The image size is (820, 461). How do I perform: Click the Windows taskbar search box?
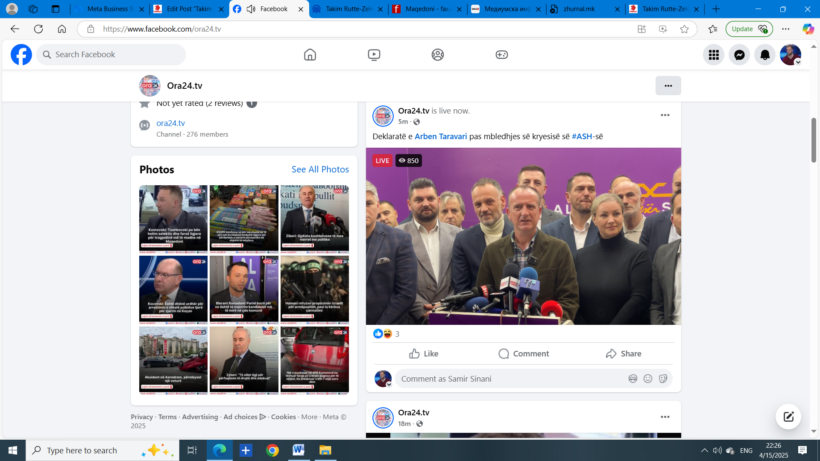point(102,450)
